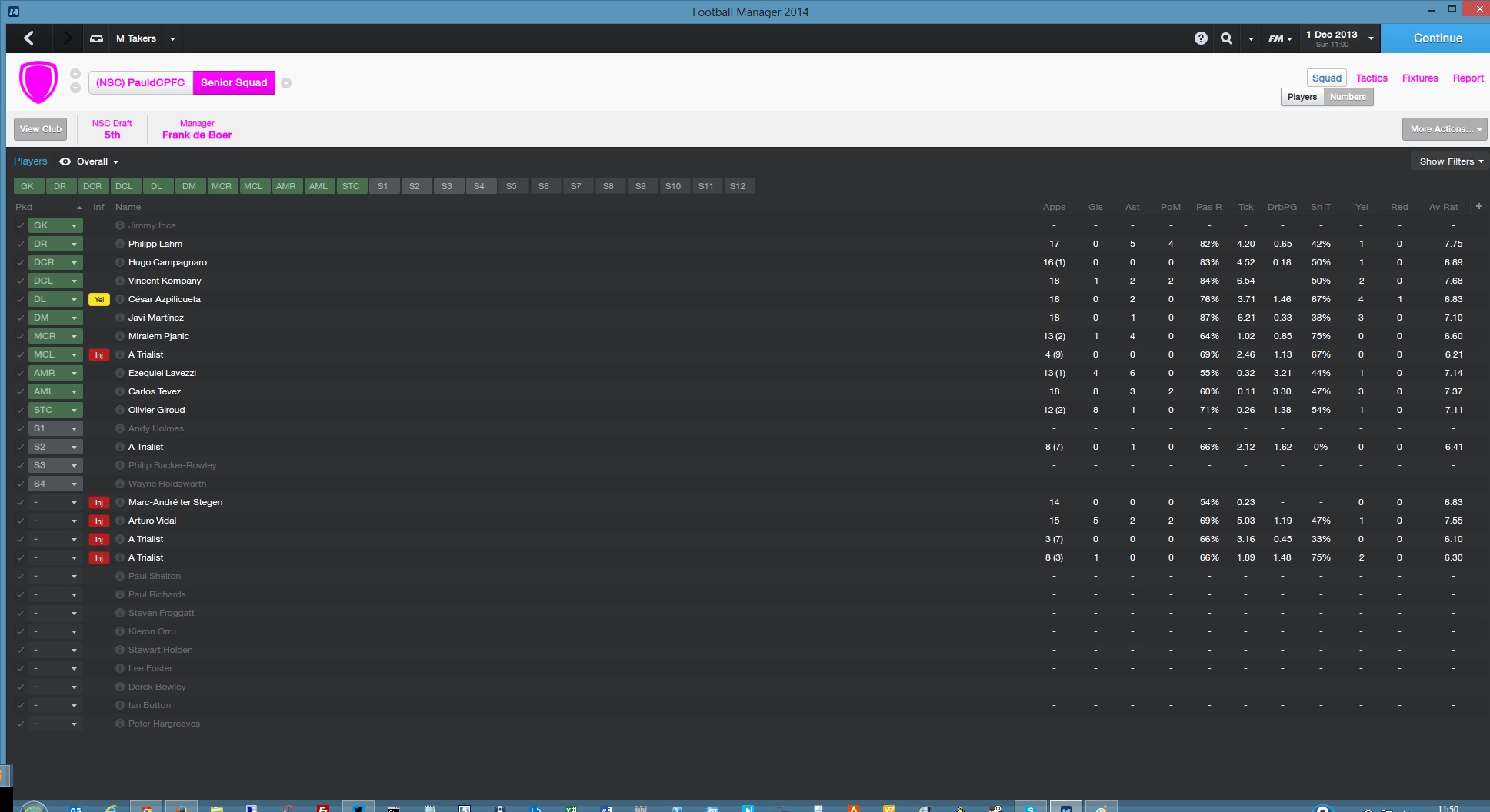Open info icon for Miralem Pjanic
This screenshot has width=1490, height=812.
point(120,336)
